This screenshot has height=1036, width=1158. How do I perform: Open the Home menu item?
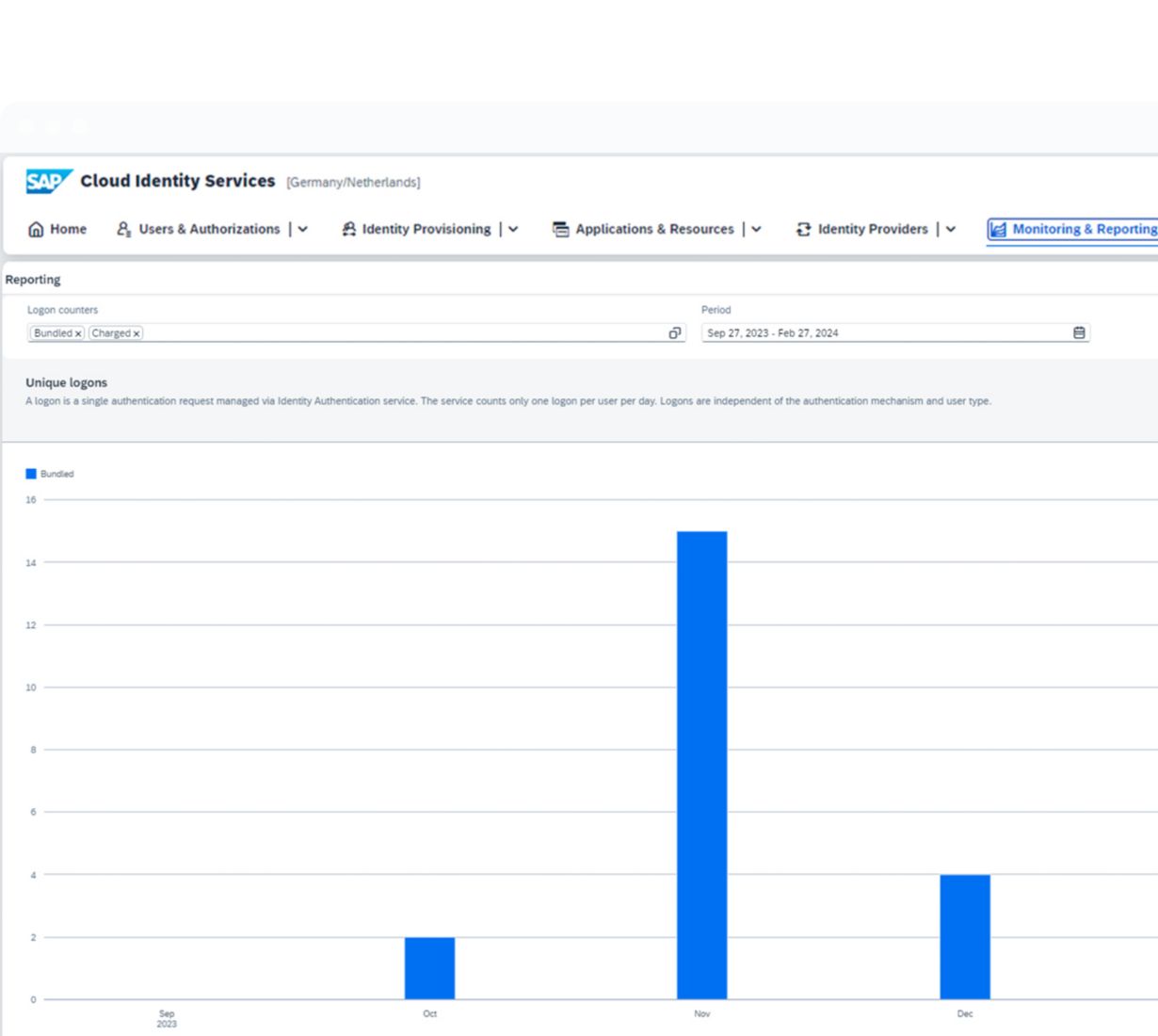68,229
